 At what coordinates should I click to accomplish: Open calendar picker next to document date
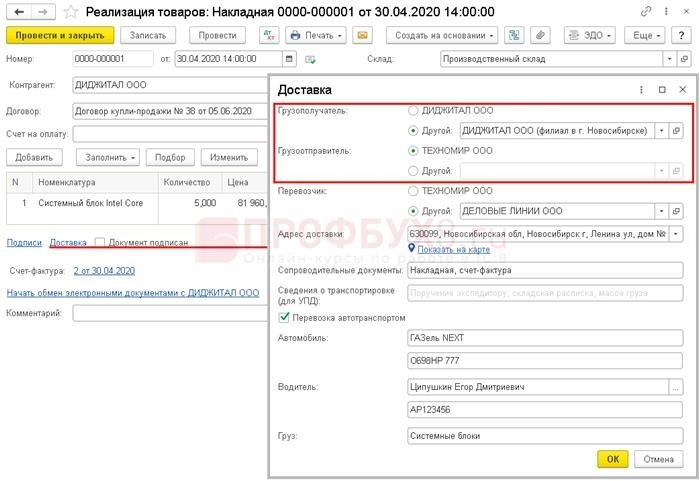pyautogui.click(x=289, y=59)
